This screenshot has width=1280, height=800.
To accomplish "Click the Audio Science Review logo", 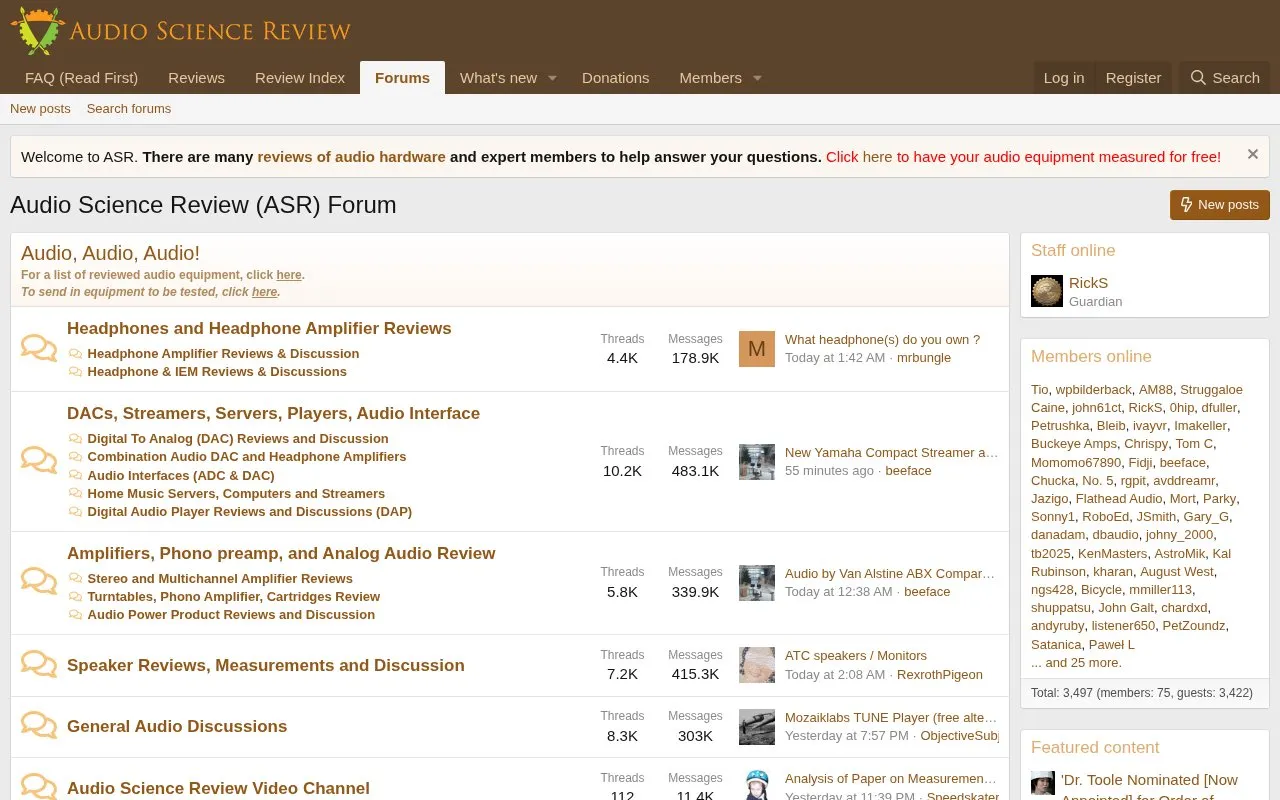I will coord(181,30).
